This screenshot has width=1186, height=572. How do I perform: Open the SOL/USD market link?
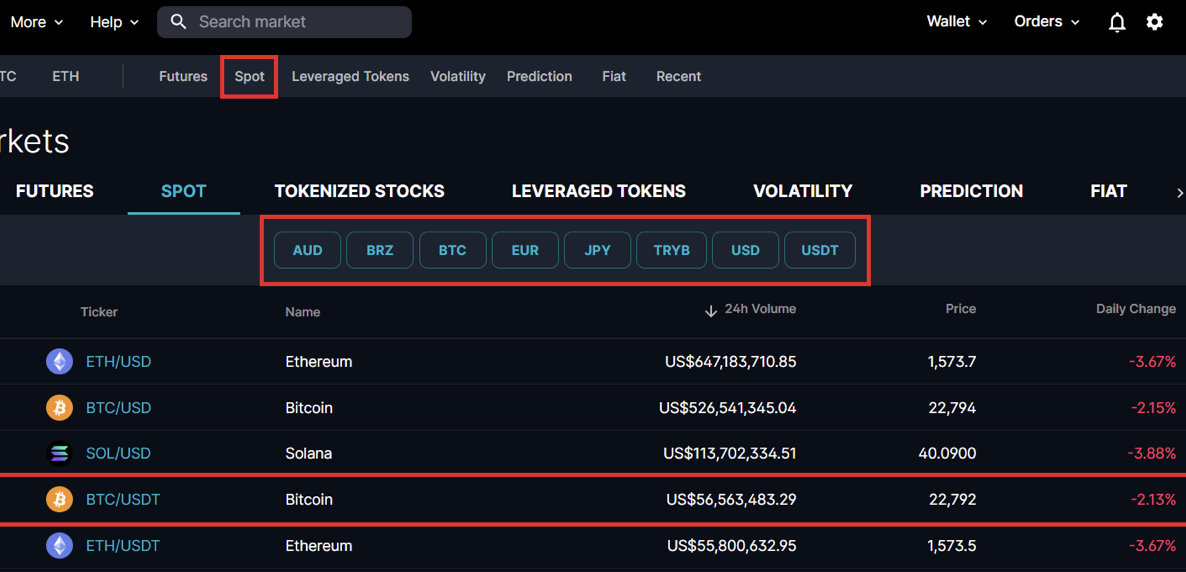118,454
